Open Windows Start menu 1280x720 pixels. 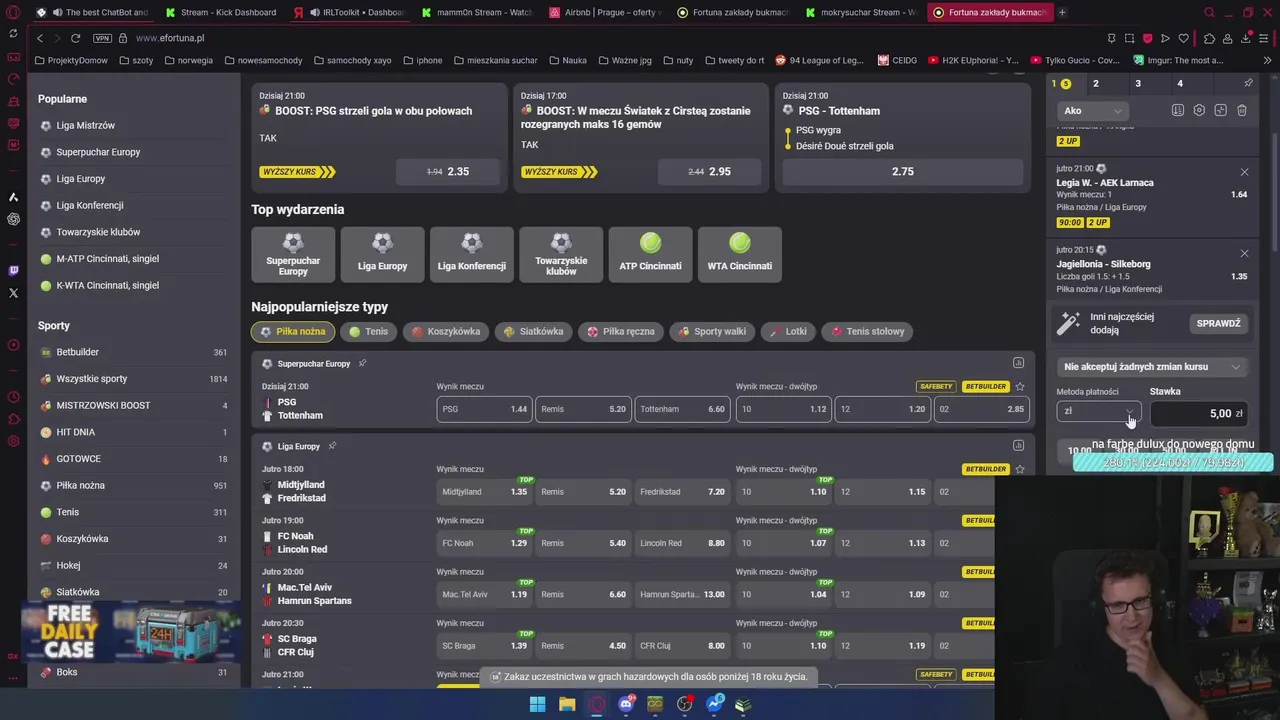point(537,704)
